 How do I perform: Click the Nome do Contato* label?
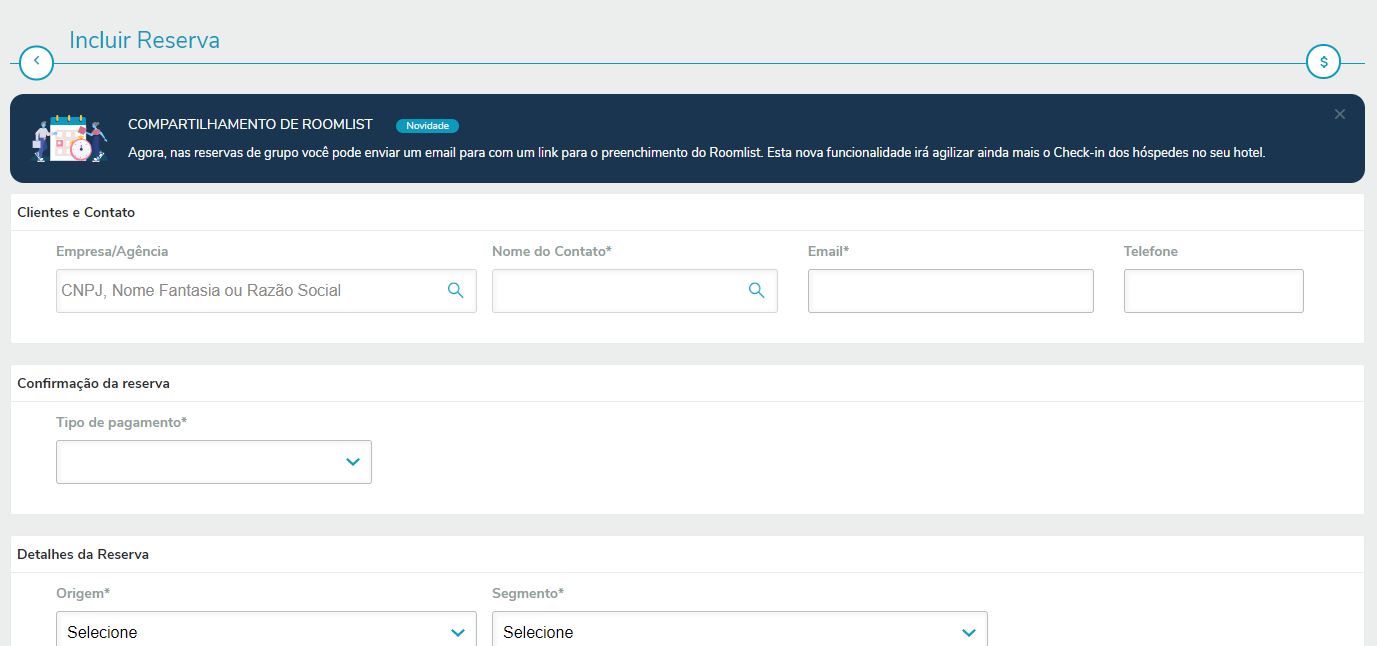point(552,251)
